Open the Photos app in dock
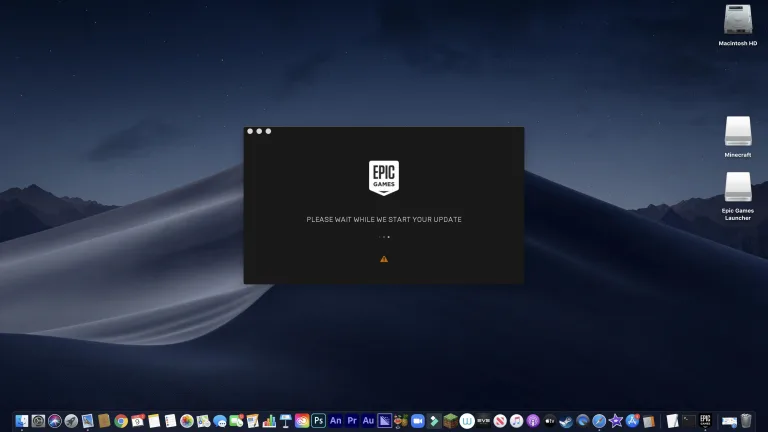Image resolution: width=768 pixels, height=432 pixels. (187, 421)
